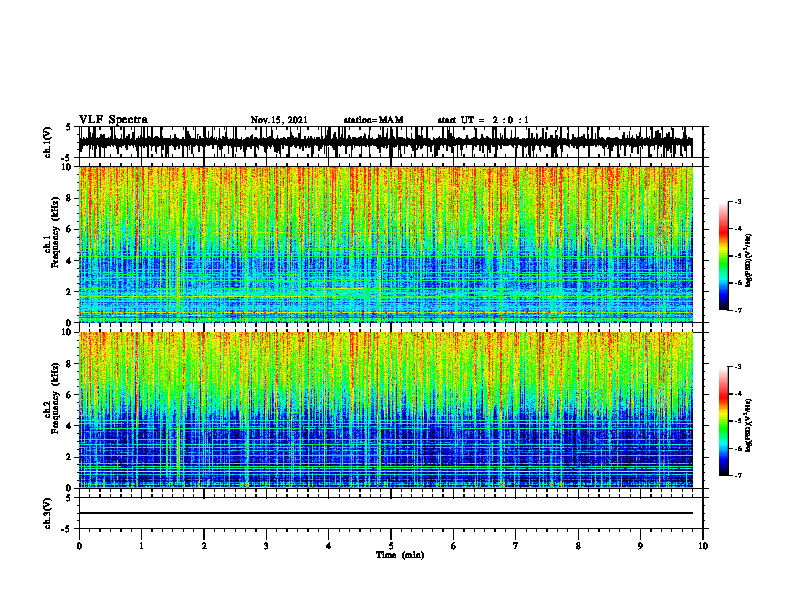Select the "start UT = 2 : 0 : 1" text
Screen dimensions: 792x612
(x=483, y=120)
